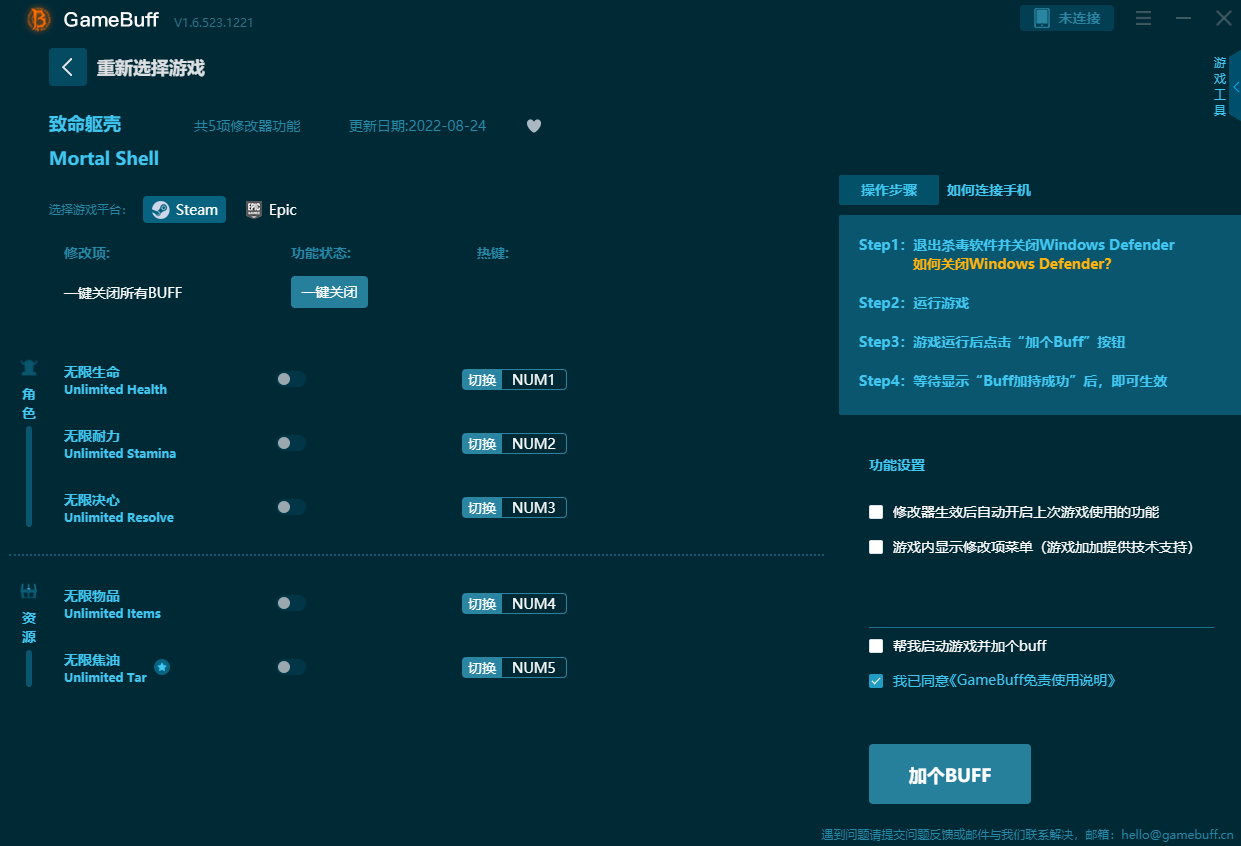Viewport: 1241px width, 846px height.
Task: Change the NUM1 hotkey for Unlimited Health
Action: tap(533, 379)
